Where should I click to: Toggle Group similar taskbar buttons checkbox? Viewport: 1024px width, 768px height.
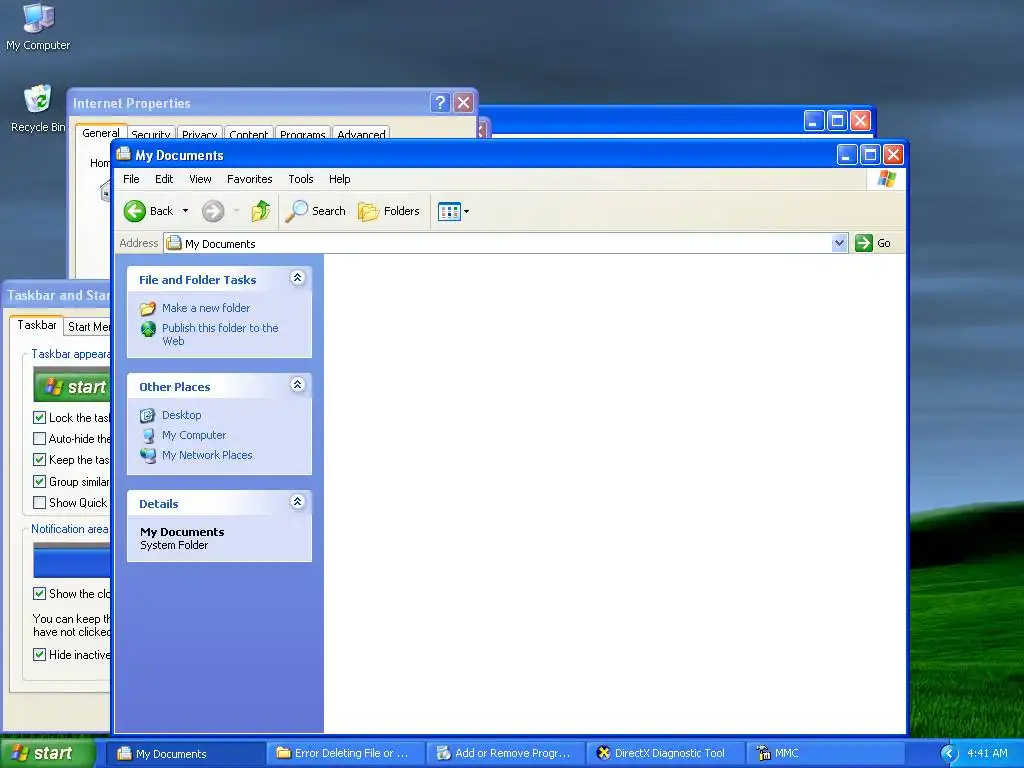39,481
